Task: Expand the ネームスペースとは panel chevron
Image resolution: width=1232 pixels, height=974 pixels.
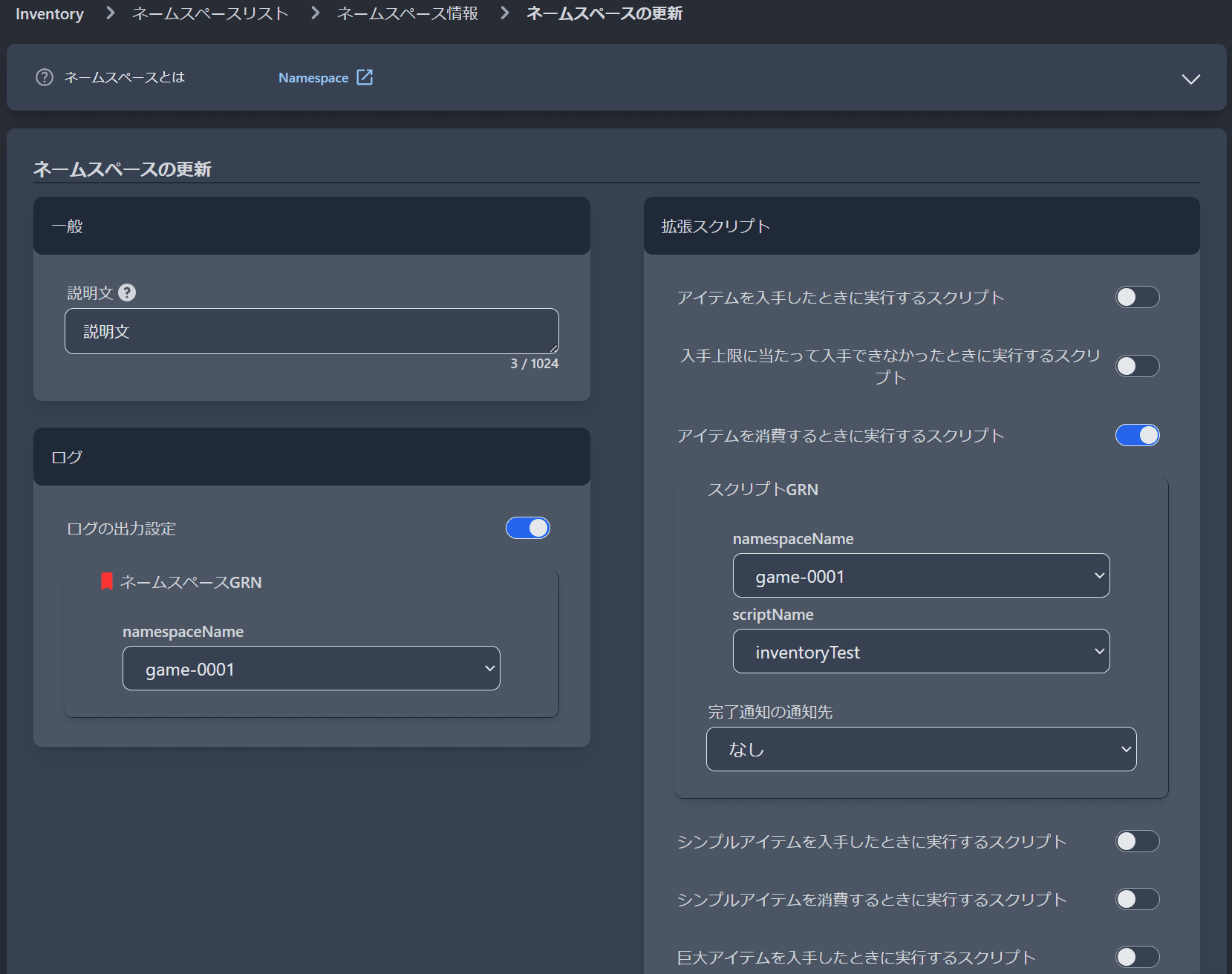Action: coord(1190,79)
